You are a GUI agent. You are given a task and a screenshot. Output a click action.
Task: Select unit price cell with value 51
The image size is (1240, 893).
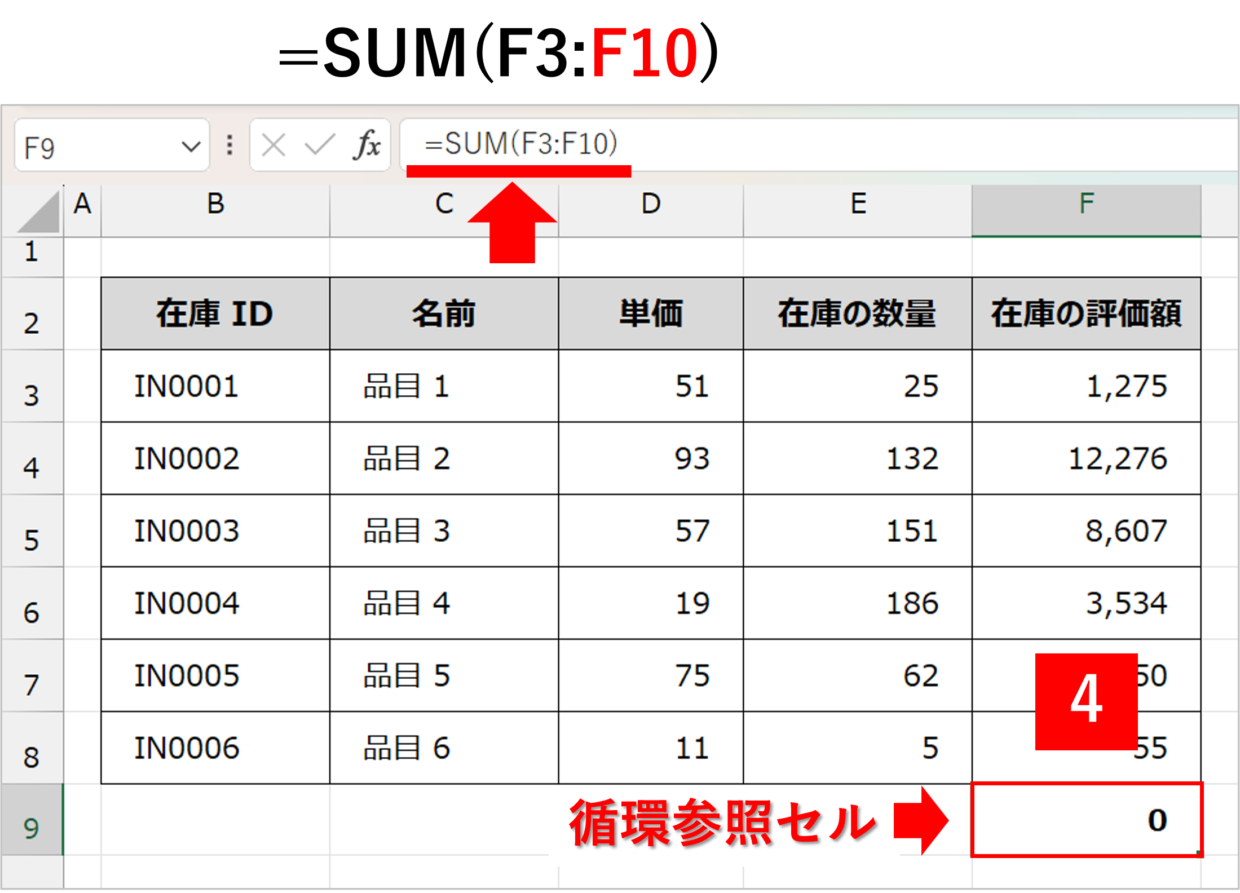651,386
